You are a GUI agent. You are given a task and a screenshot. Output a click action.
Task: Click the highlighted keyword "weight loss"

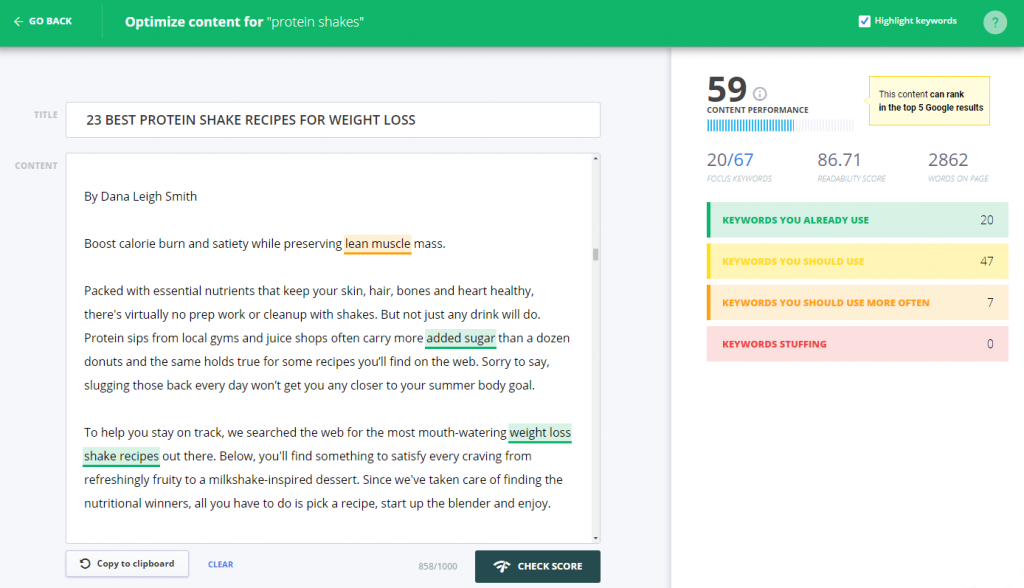point(540,433)
